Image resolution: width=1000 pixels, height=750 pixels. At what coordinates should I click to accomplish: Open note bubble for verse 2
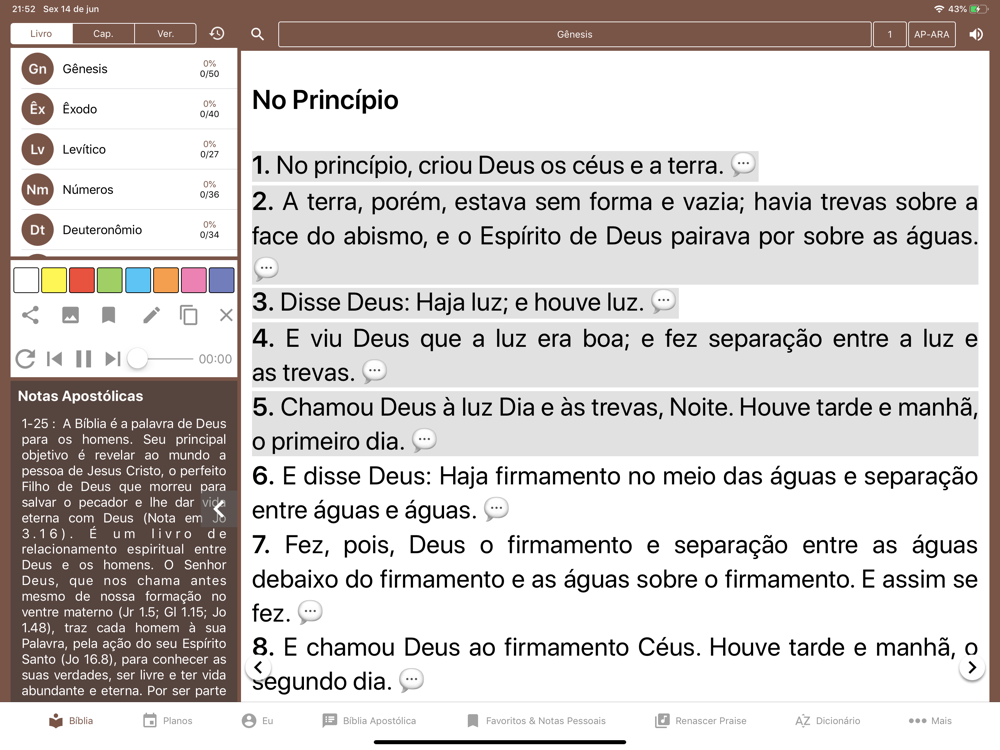point(266,268)
